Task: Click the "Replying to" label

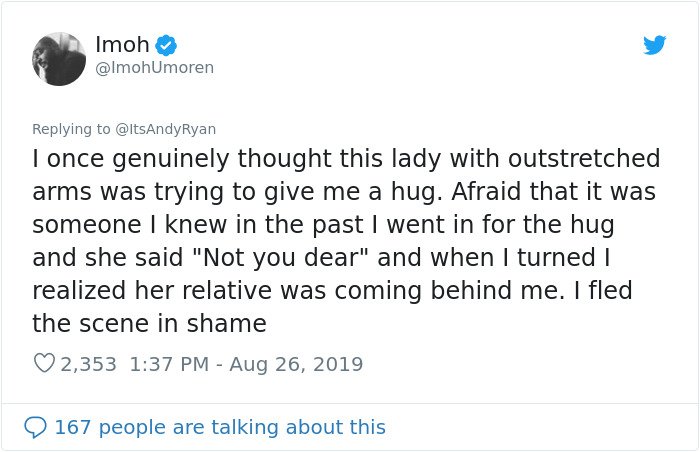Action: (71, 129)
